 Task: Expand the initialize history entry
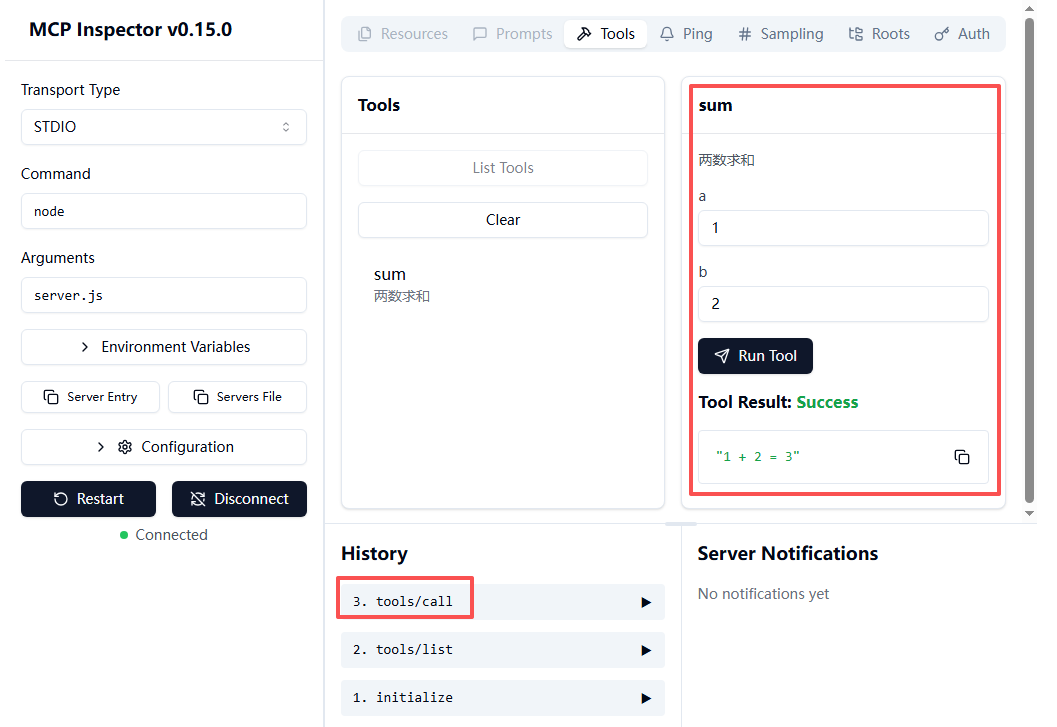(645, 698)
